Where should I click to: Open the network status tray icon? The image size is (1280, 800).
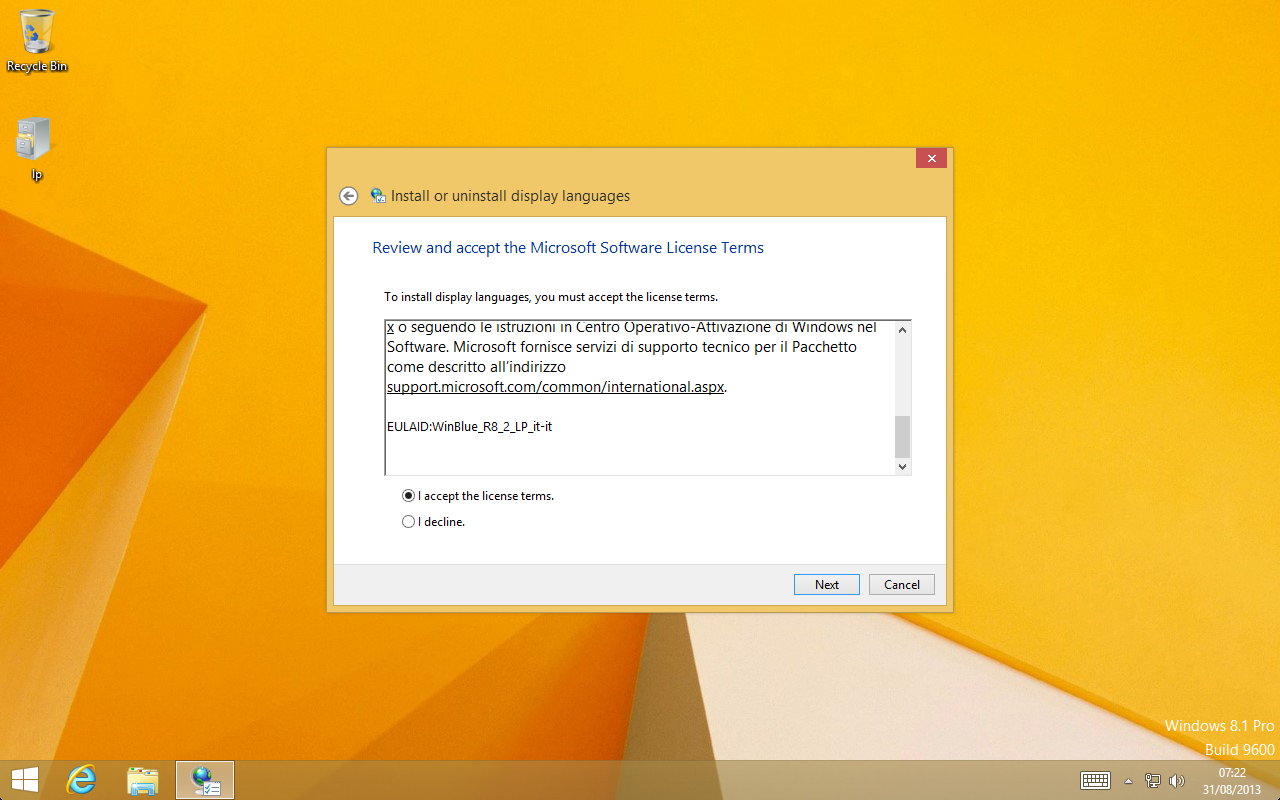tap(1153, 781)
